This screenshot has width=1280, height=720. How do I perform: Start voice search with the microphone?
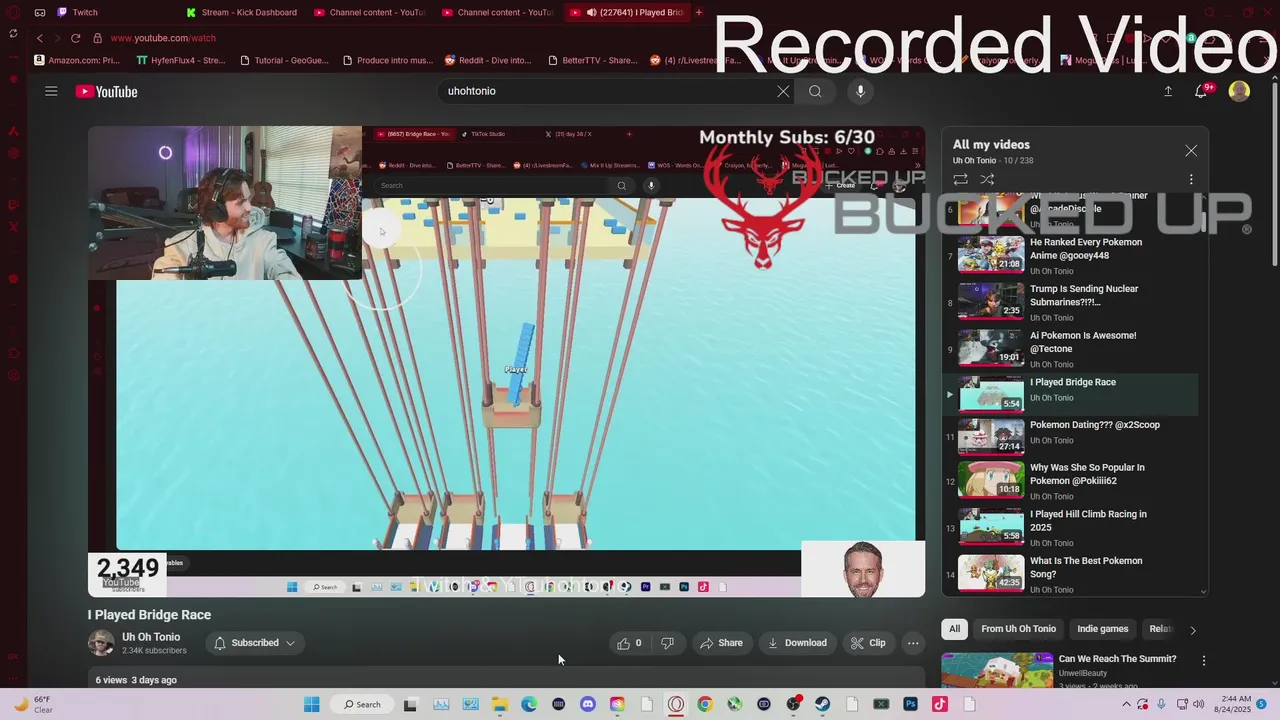point(860,91)
